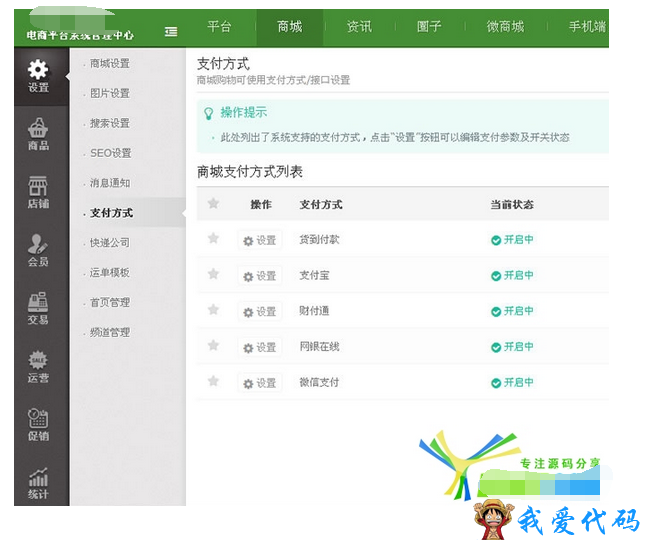Open the 会员 member icon in sidebar
Viewport: 657px width, 545px height.
pyautogui.click(x=38, y=250)
